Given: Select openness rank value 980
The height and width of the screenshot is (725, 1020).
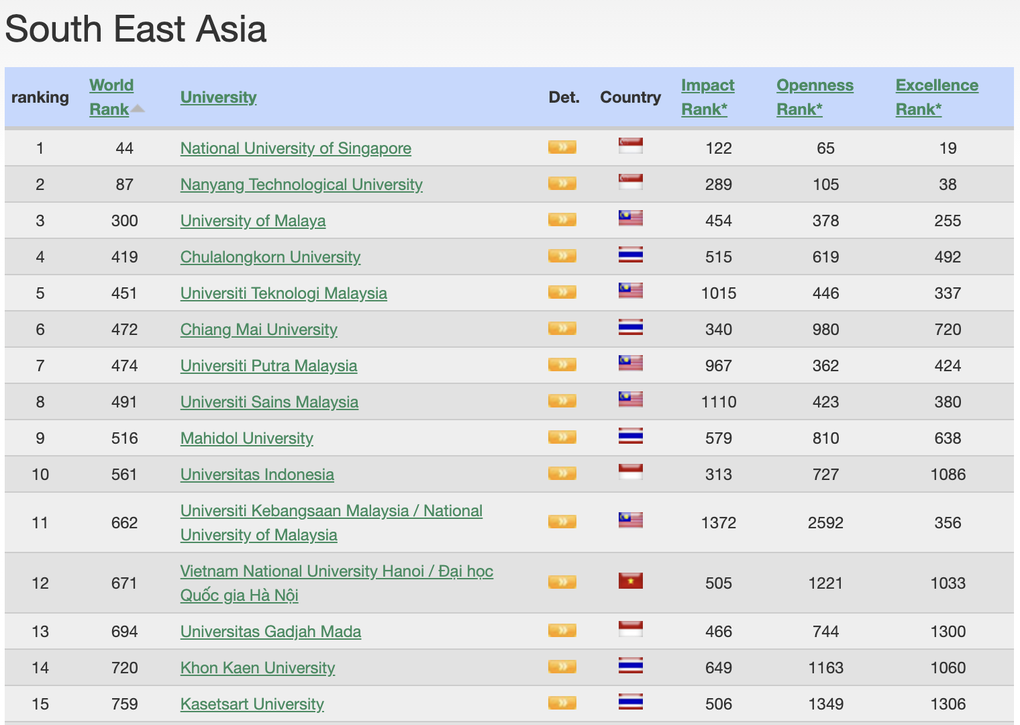Looking at the screenshot, I should coord(825,330).
